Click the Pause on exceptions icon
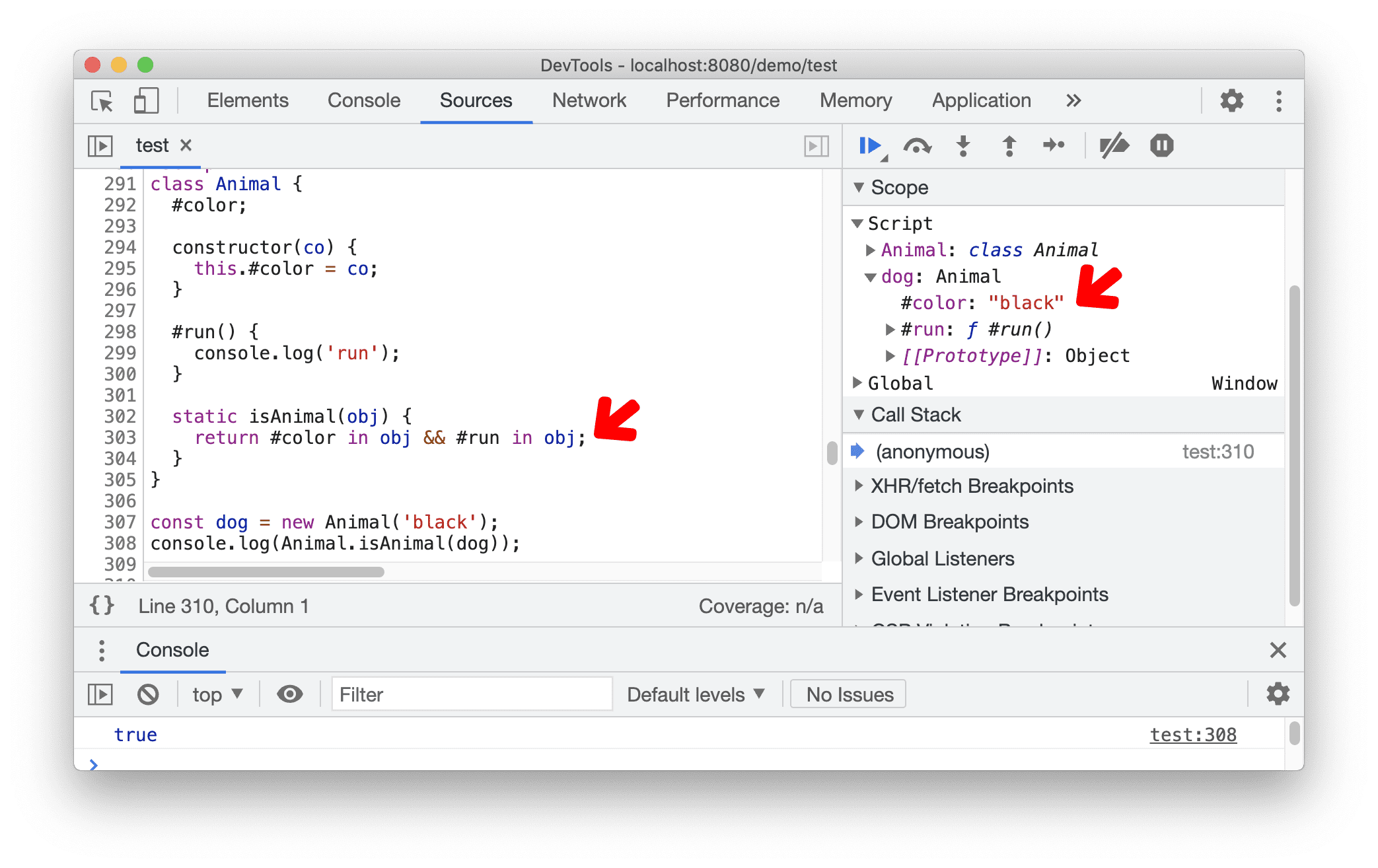Viewport: 1378px width, 868px height. click(x=1160, y=147)
